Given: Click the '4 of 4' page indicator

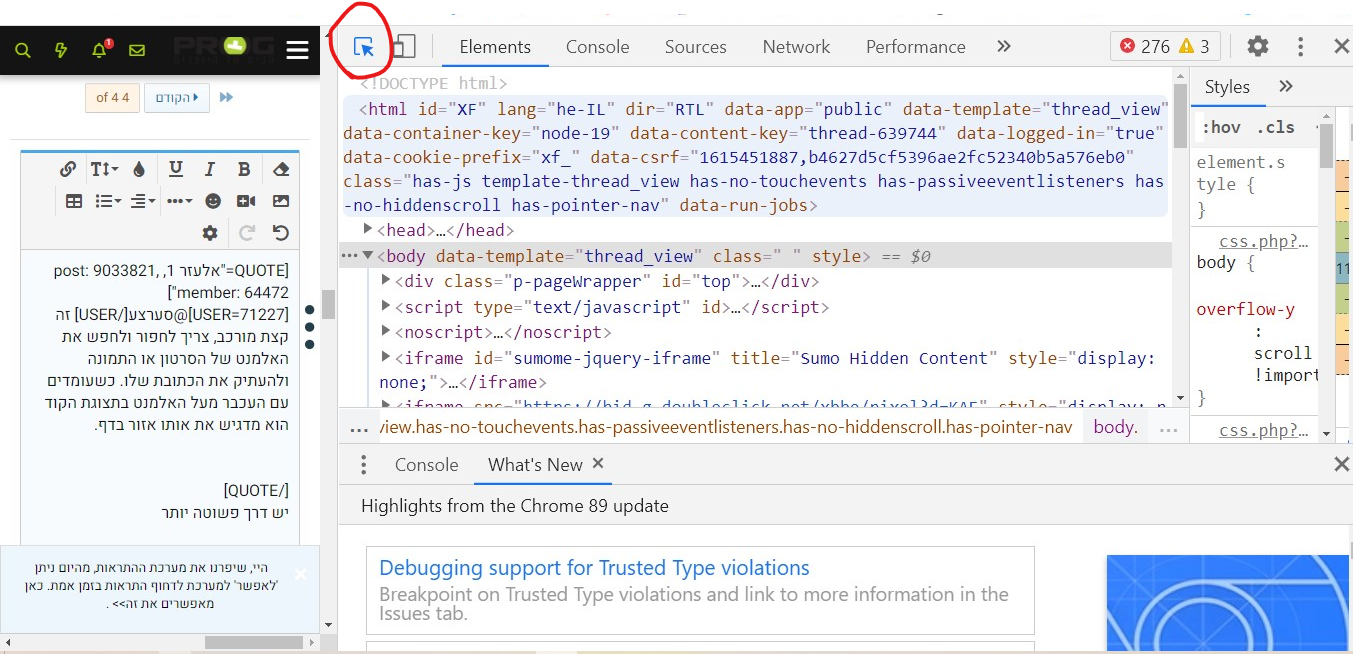Looking at the screenshot, I should [112, 98].
